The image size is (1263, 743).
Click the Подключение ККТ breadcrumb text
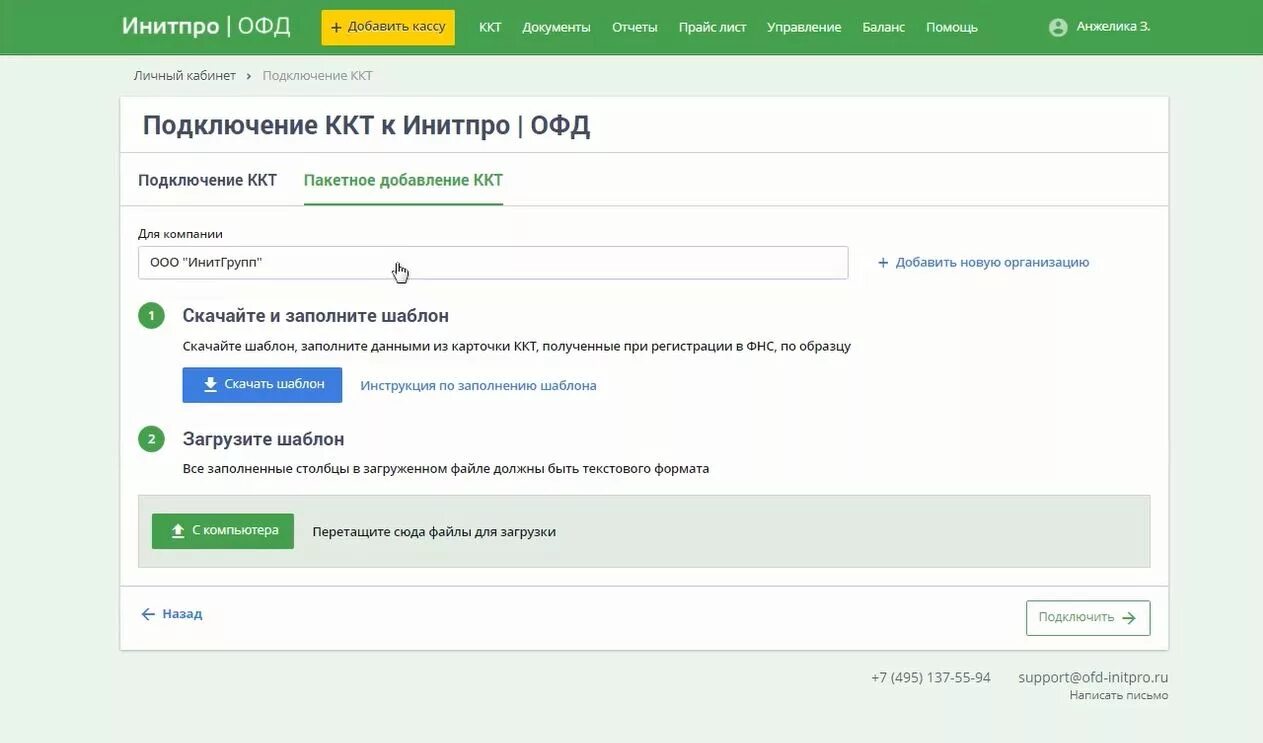click(317, 76)
